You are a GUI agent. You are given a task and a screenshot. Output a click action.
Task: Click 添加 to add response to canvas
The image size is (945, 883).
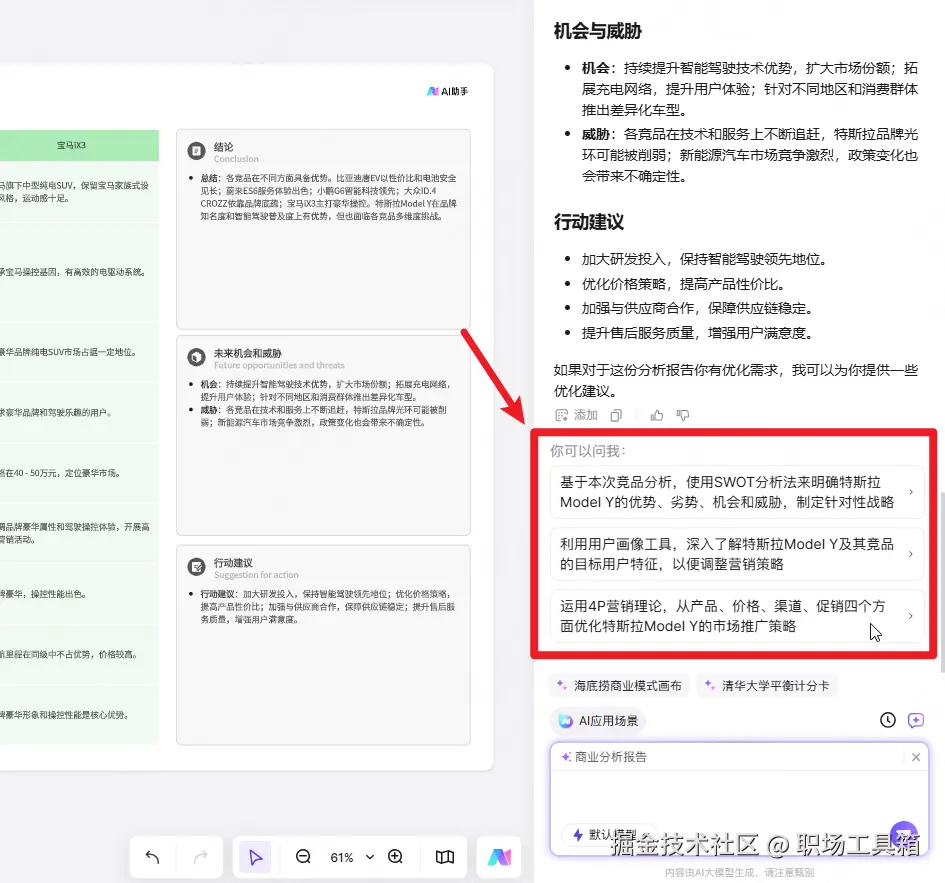[x=576, y=415]
